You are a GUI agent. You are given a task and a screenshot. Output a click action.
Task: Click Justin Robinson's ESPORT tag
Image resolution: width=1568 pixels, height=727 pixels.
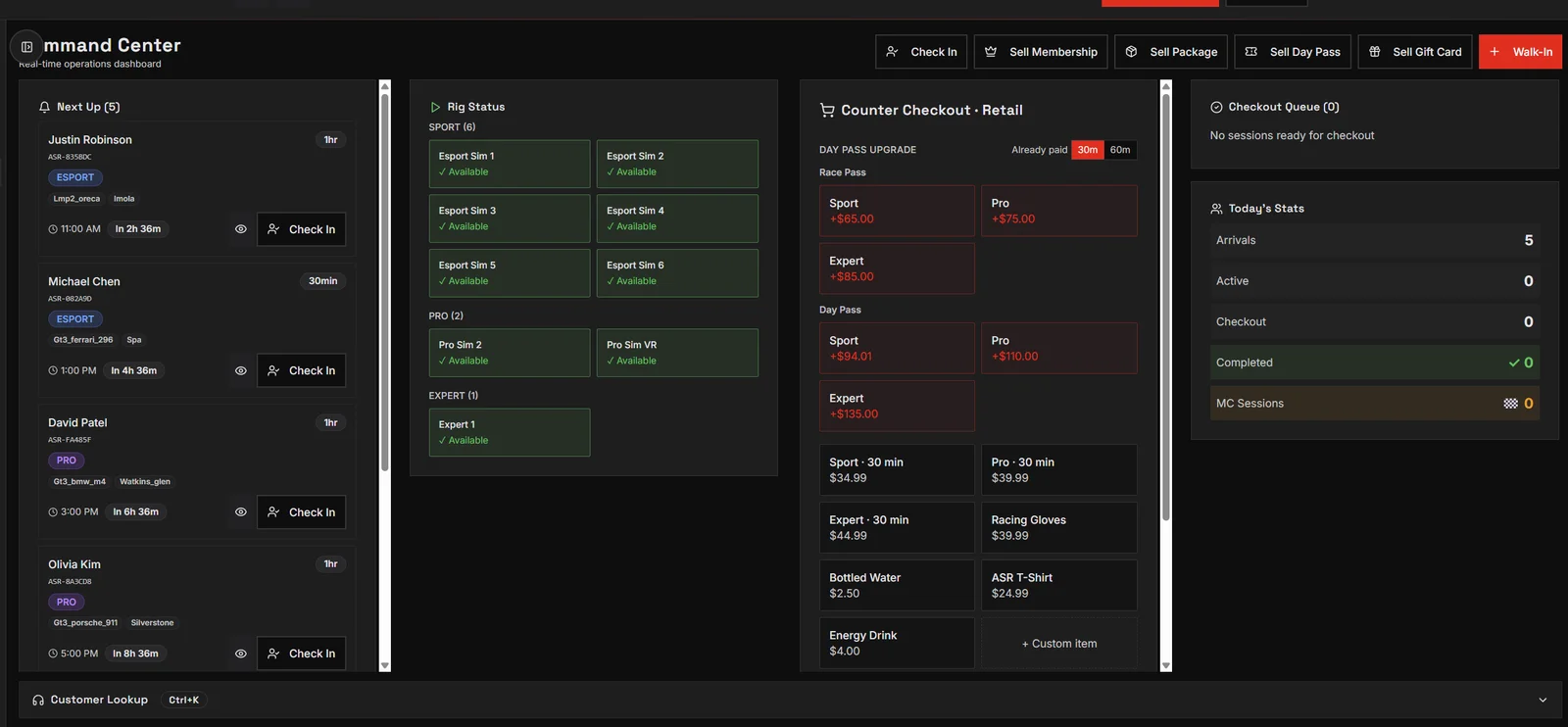[x=75, y=177]
